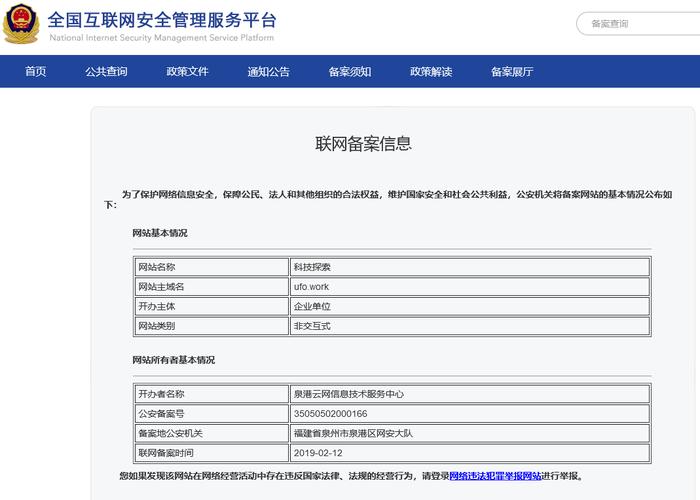700x500 pixels.
Task: Select the 开办者名称 label cell
Action: [x=212, y=394]
